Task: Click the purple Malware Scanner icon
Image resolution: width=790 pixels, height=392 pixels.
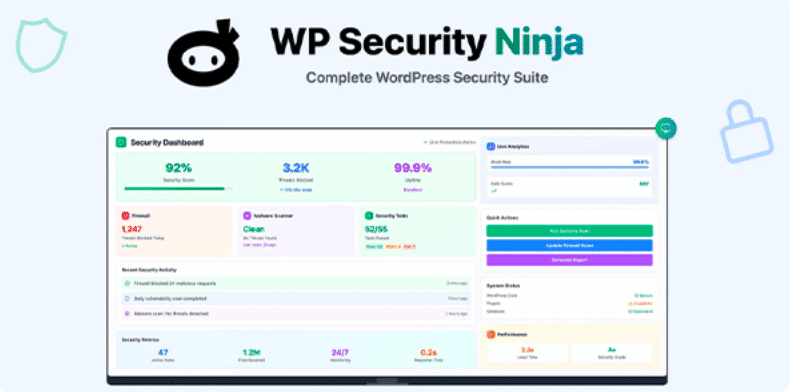Action: point(247,216)
